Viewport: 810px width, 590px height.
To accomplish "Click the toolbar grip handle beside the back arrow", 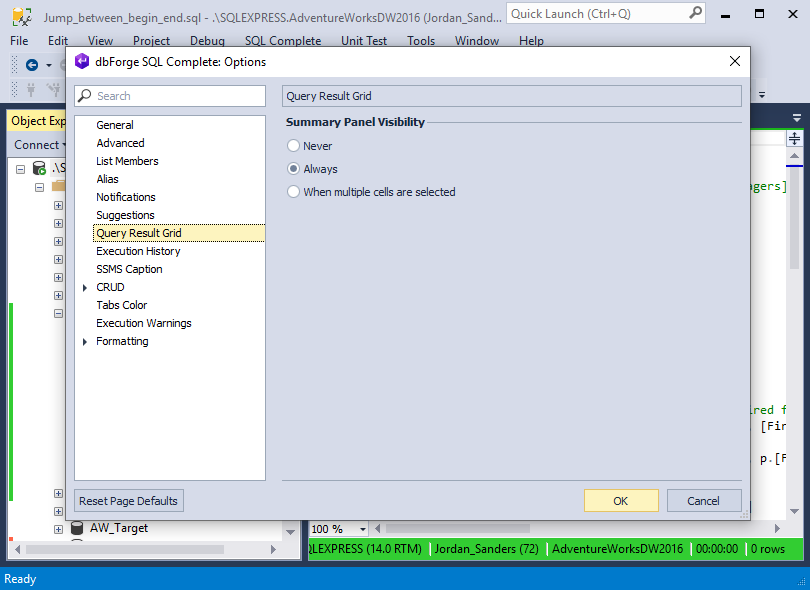I will point(14,65).
